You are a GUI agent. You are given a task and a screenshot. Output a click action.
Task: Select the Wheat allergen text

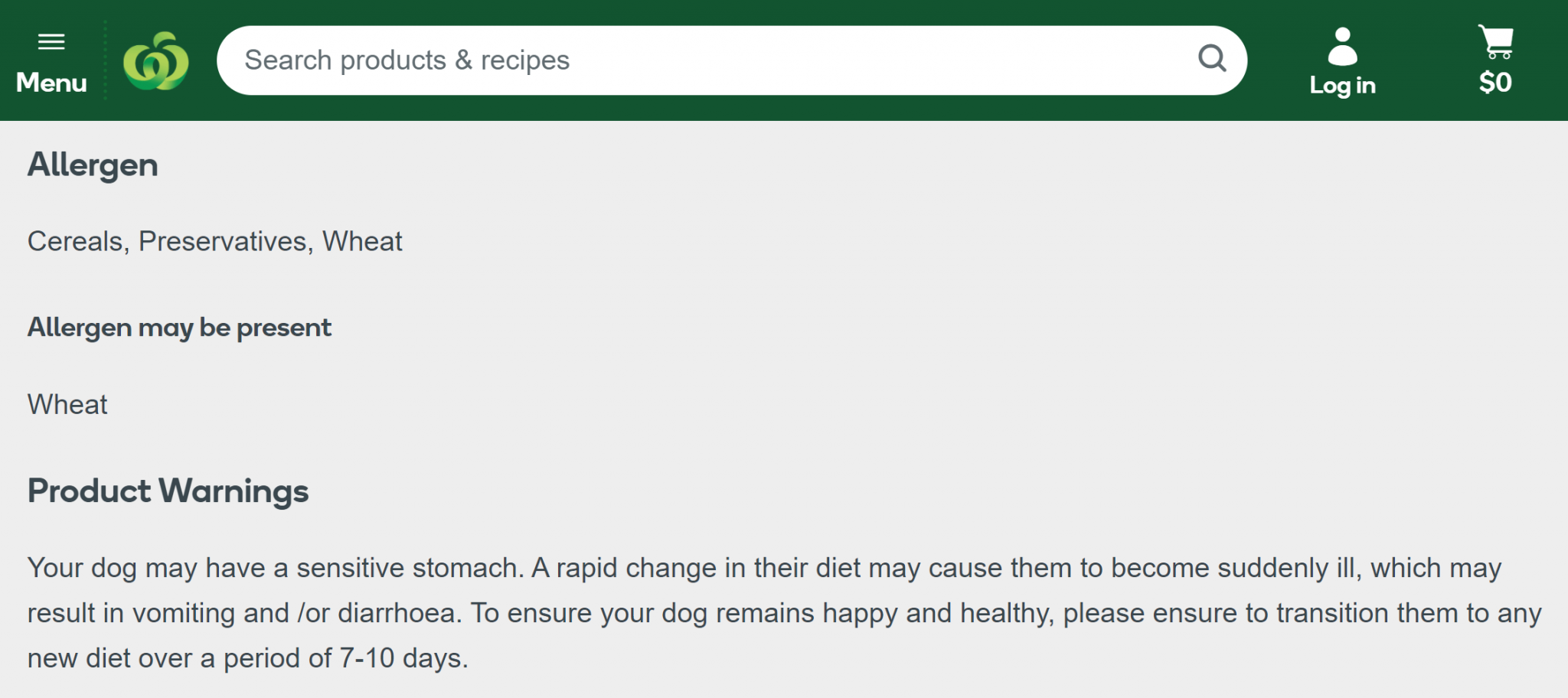[x=67, y=404]
